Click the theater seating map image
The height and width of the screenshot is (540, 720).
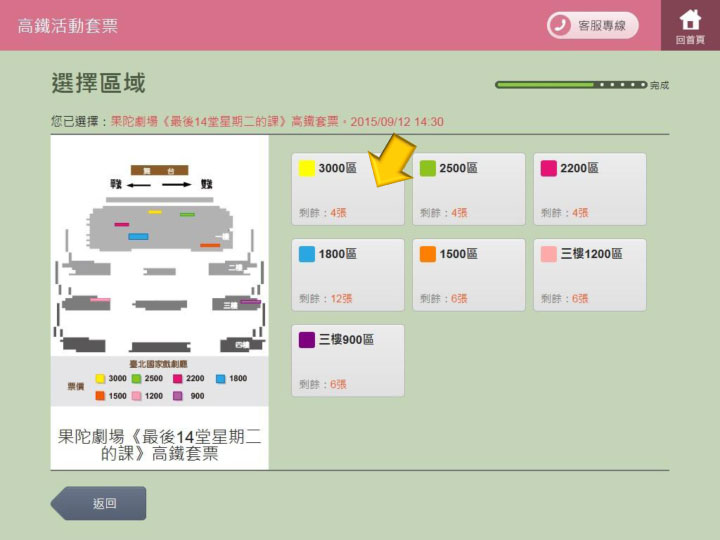coord(160,260)
